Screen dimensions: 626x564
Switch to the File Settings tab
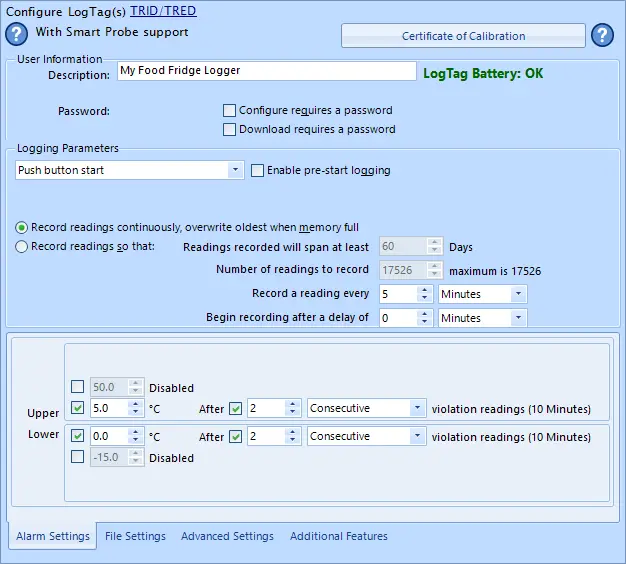click(x=135, y=536)
